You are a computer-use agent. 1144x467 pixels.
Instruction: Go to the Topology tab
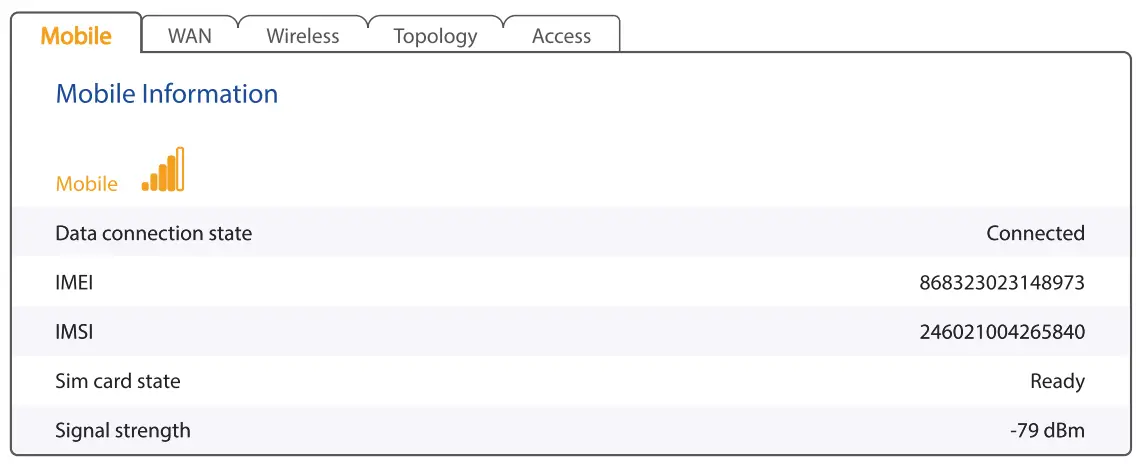(435, 36)
